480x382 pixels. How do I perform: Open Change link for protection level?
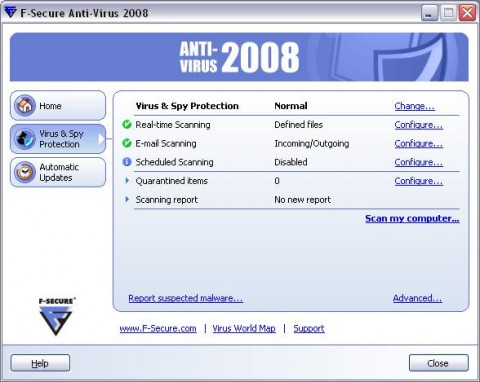tap(415, 106)
